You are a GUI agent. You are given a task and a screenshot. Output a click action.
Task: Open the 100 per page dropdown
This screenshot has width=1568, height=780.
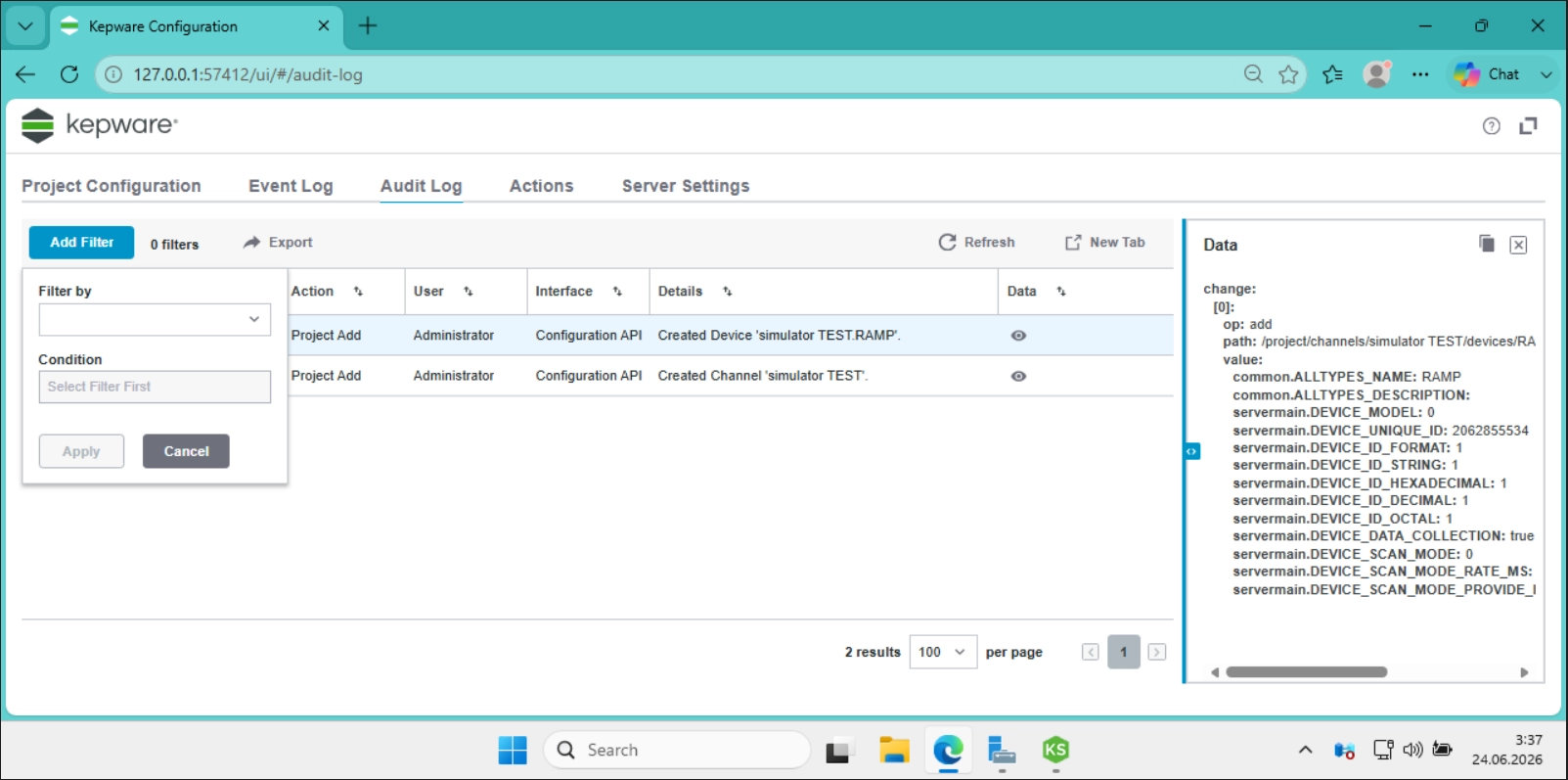tap(943, 652)
